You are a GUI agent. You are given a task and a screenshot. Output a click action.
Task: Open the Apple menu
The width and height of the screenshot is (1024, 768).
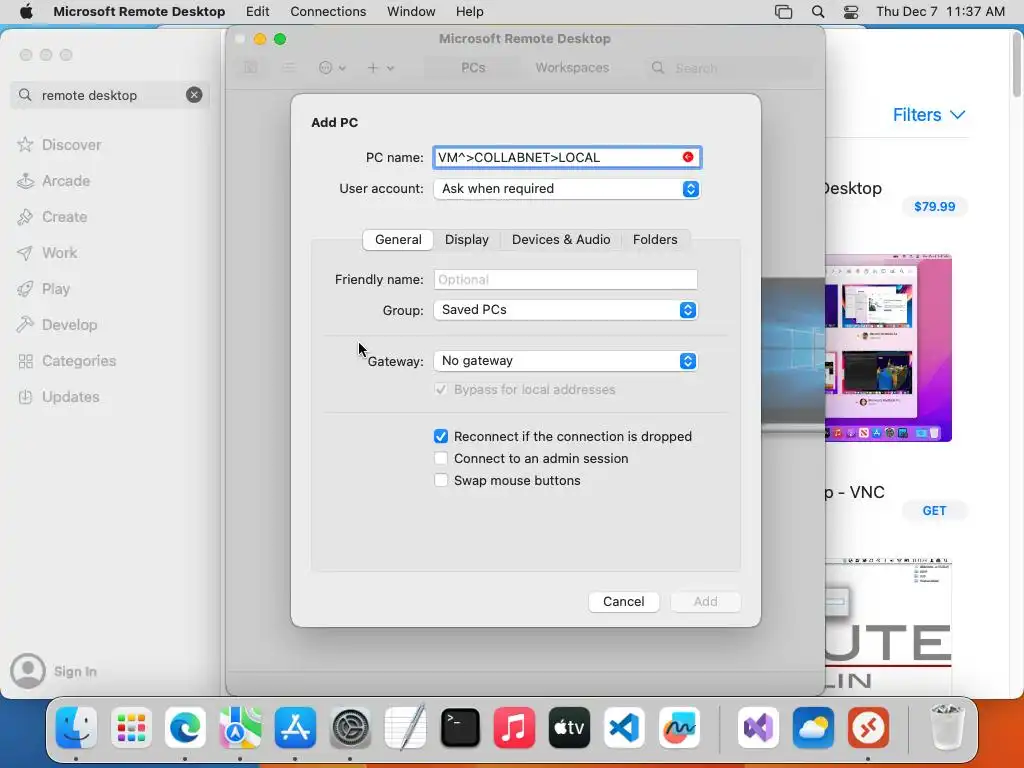(x=26, y=12)
